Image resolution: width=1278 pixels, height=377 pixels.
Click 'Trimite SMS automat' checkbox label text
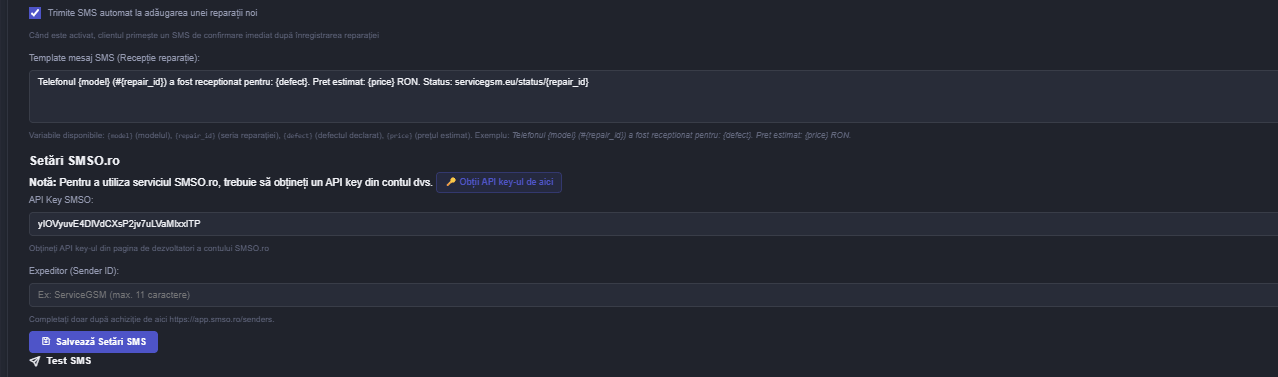[x=152, y=13]
